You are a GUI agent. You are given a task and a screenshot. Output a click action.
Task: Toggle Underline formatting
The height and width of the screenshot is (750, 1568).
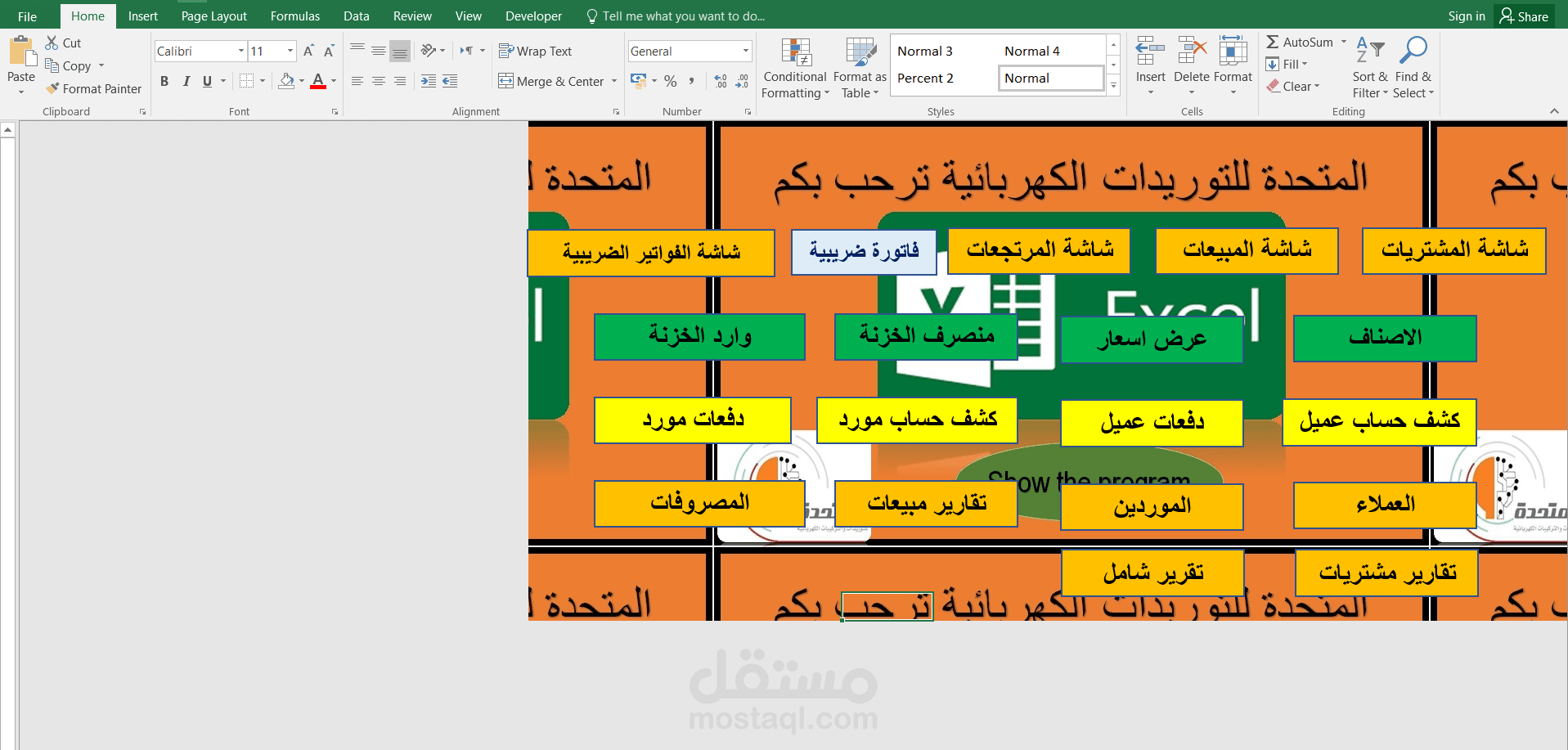207,81
